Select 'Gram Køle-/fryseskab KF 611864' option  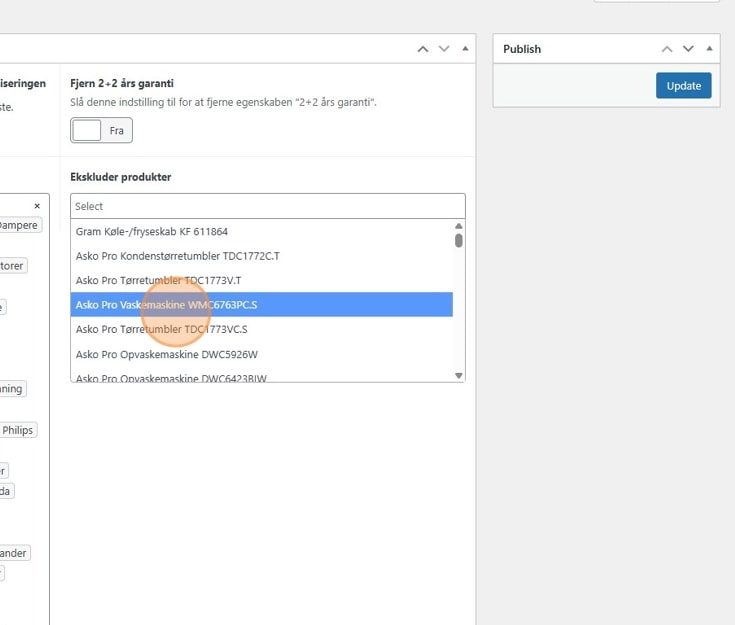point(262,232)
